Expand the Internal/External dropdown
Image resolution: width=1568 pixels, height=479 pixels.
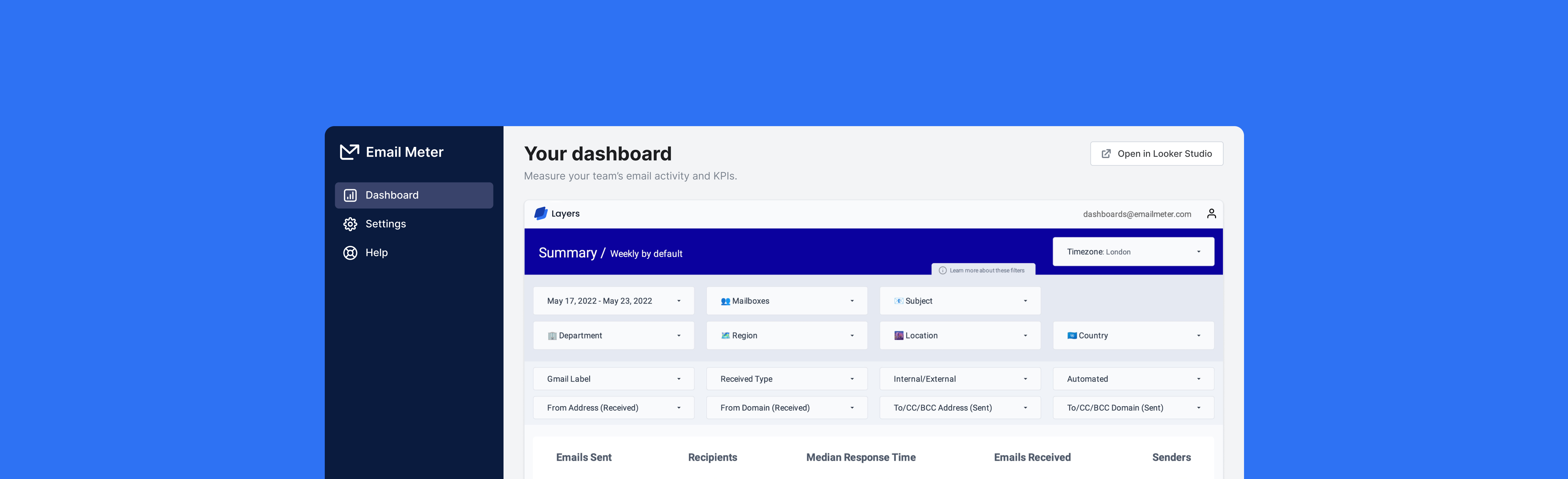tap(960, 379)
